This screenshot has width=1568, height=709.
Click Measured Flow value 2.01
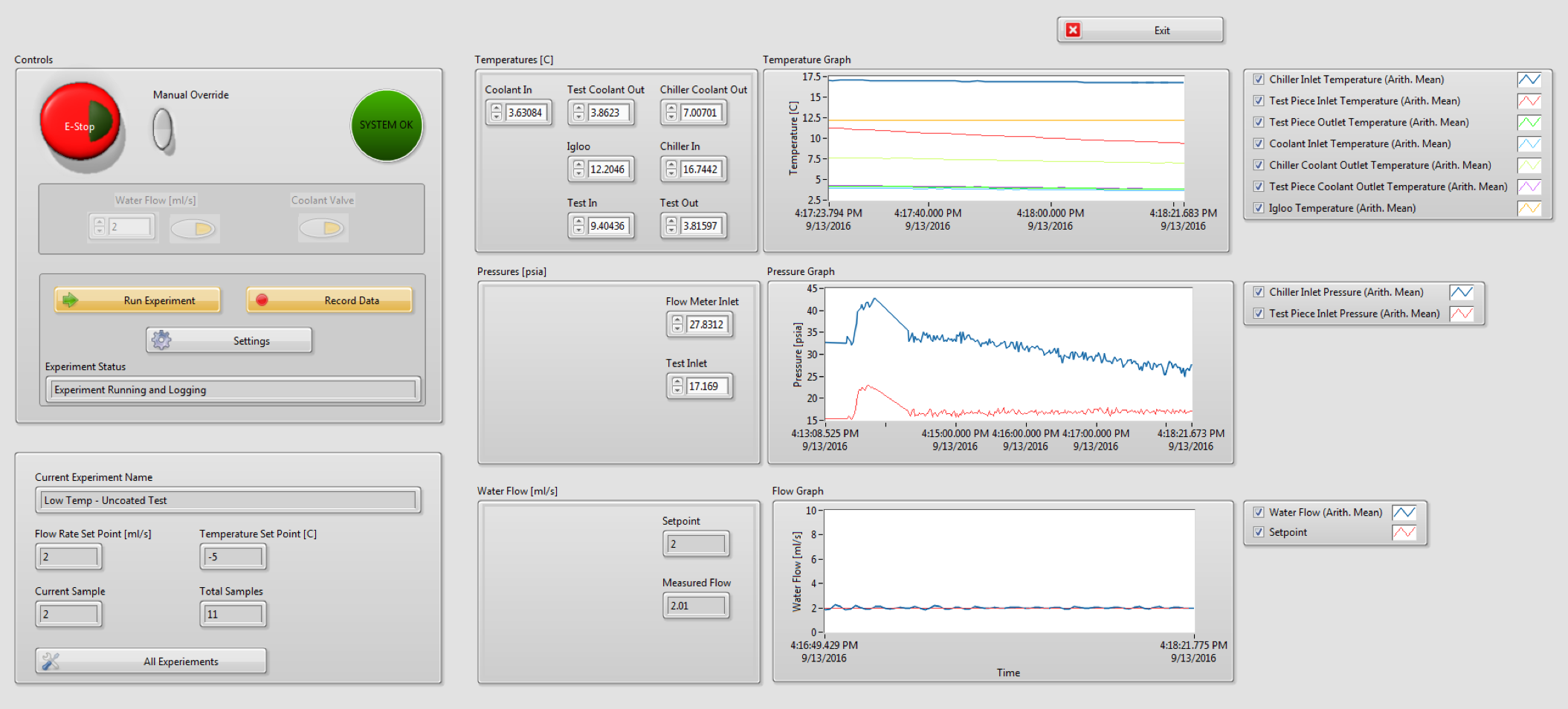point(697,606)
